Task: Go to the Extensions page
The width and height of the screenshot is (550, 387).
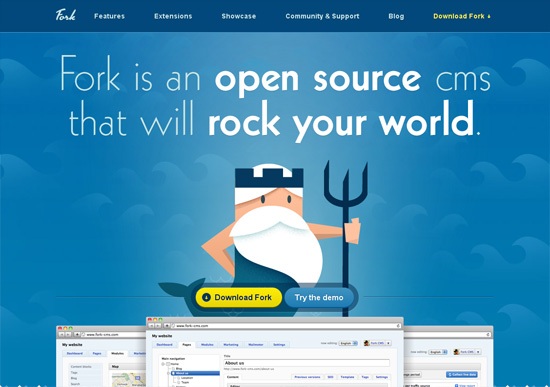Action: pos(173,16)
